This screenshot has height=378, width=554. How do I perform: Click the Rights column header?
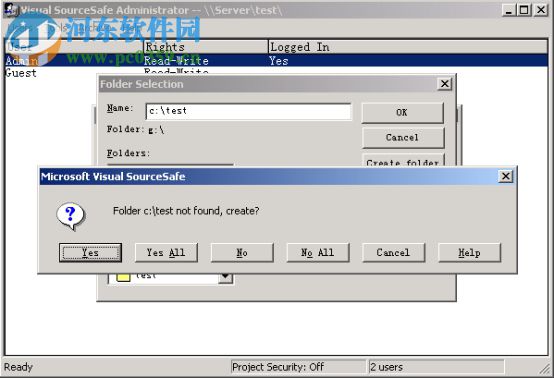coord(206,47)
